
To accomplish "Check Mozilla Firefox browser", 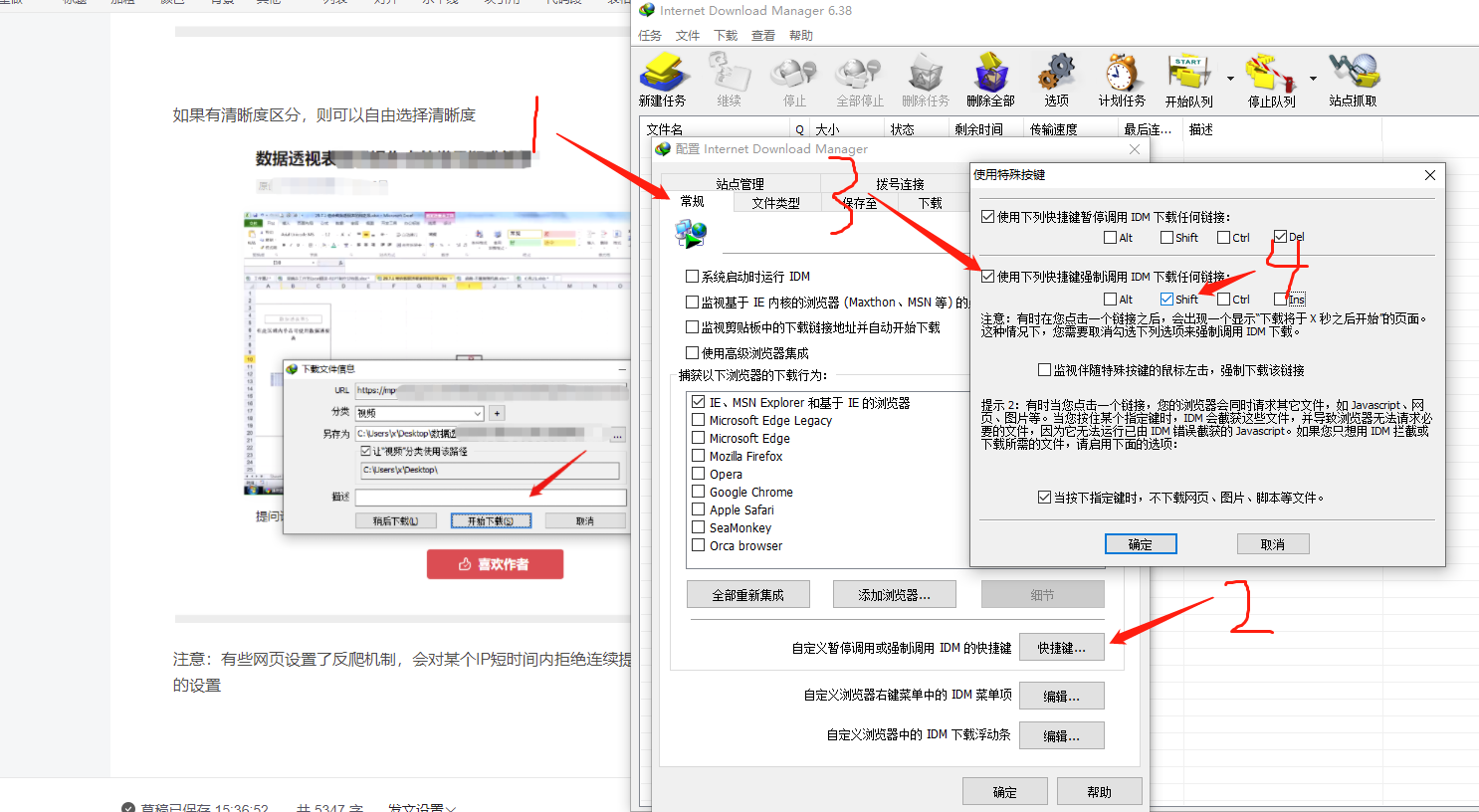I will [699, 457].
